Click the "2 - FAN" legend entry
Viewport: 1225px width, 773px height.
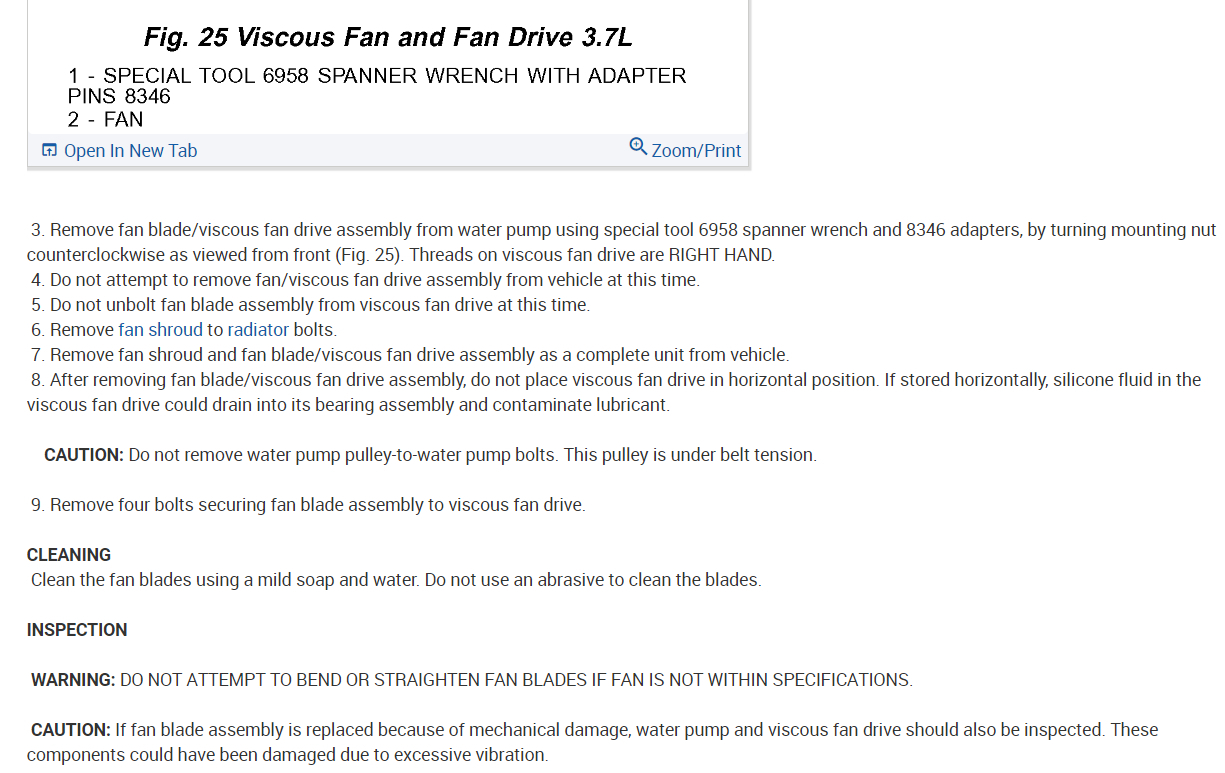pyautogui.click(x=105, y=120)
